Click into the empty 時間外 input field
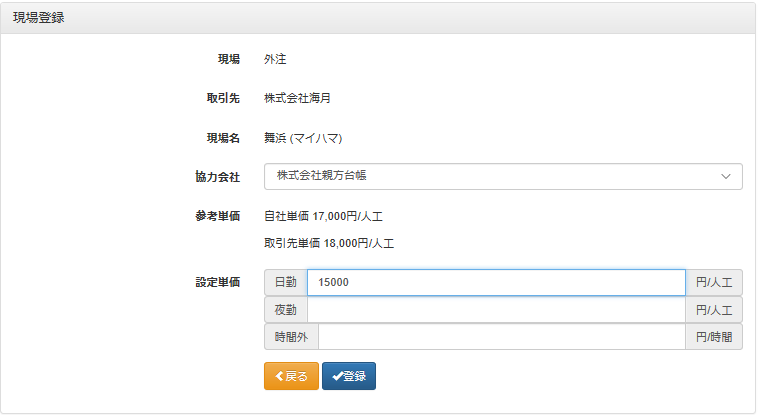This screenshot has width=758, height=415. tap(501, 337)
